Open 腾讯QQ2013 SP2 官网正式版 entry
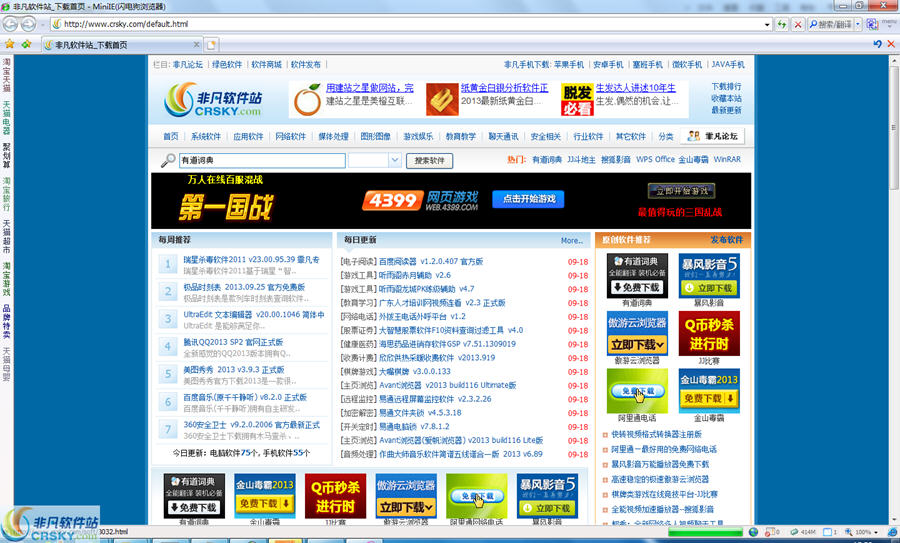This screenshot has height=543, width=900. [x=233, y=342]
